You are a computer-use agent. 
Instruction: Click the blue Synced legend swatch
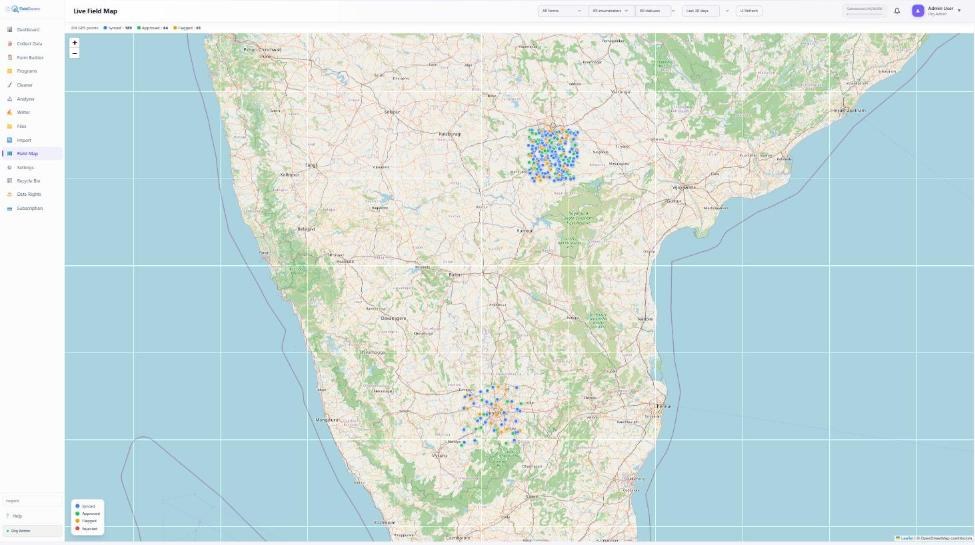(78, 506)
